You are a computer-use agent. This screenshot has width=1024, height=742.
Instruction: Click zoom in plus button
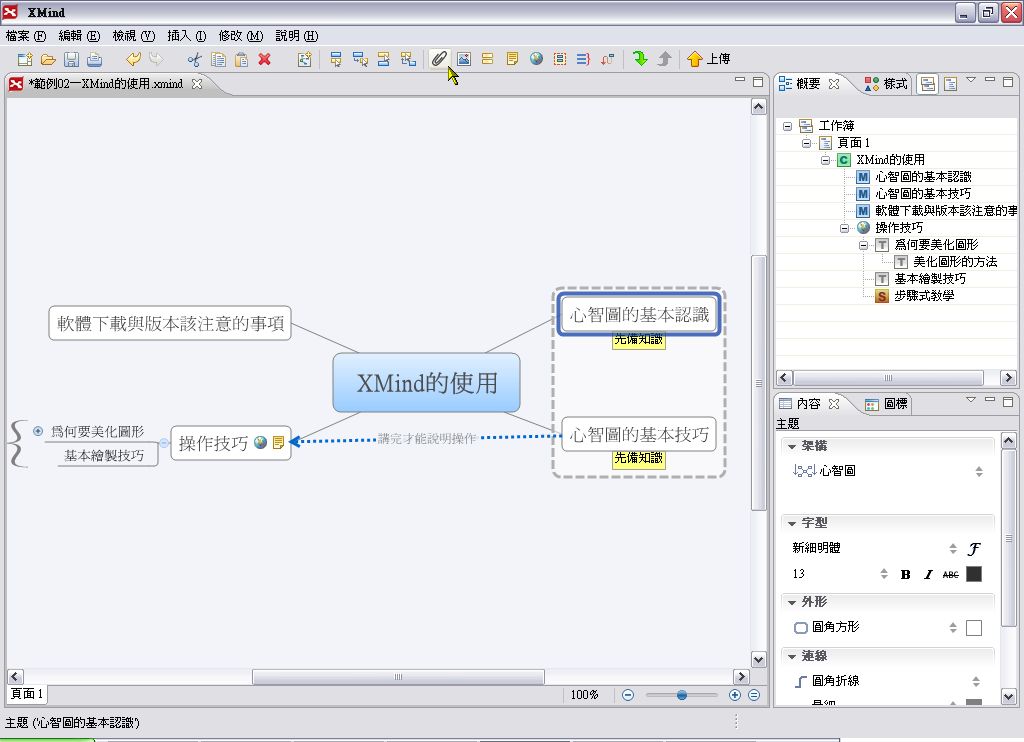pos(735,695)
